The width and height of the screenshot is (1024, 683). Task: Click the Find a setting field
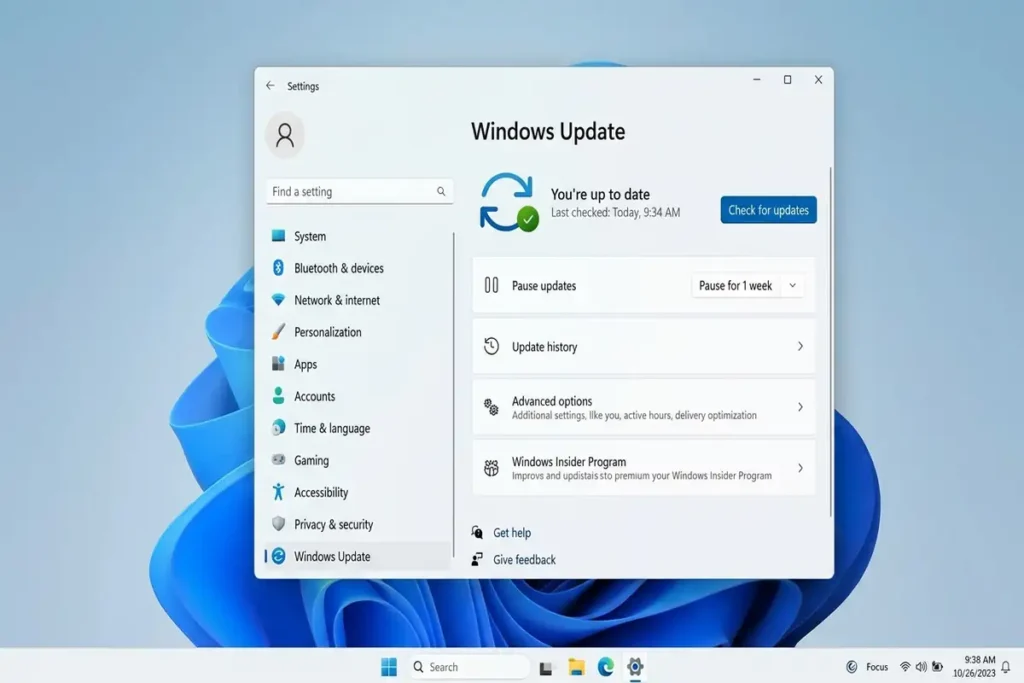(x=360, y=191)
